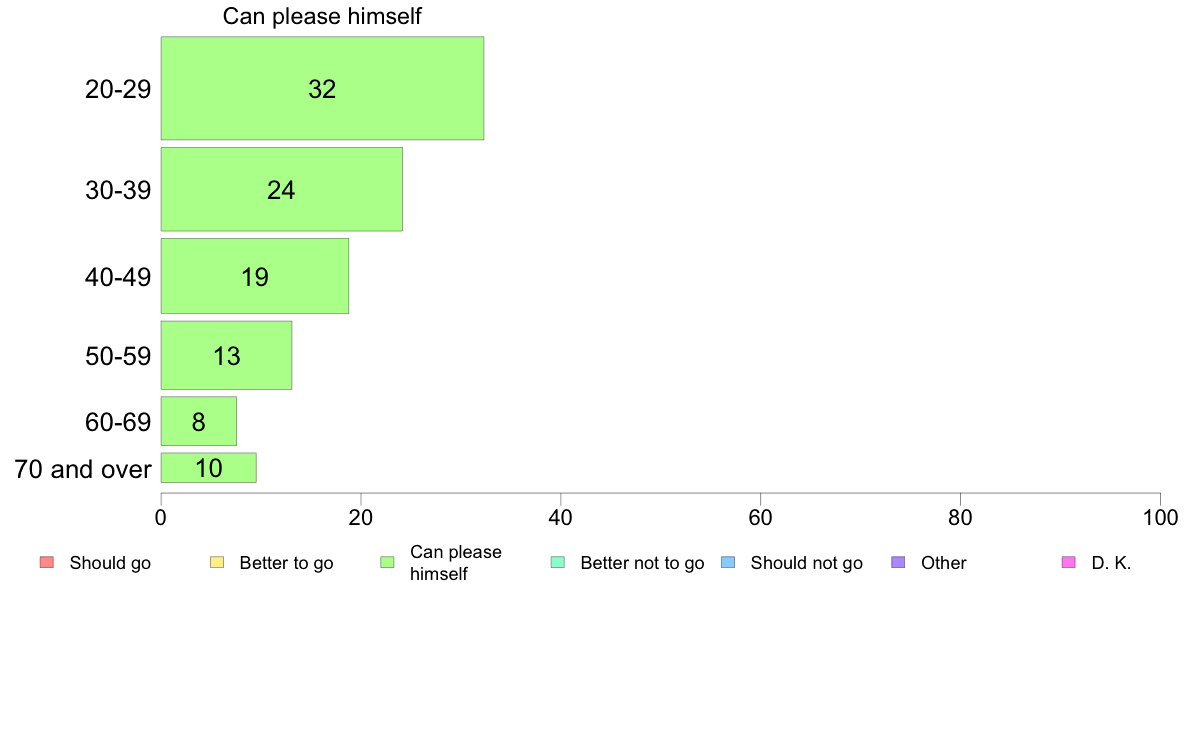The width and height of the screenshot is (1188, 736).
Task: Click the Better not to go legend label
Action: 642,563
